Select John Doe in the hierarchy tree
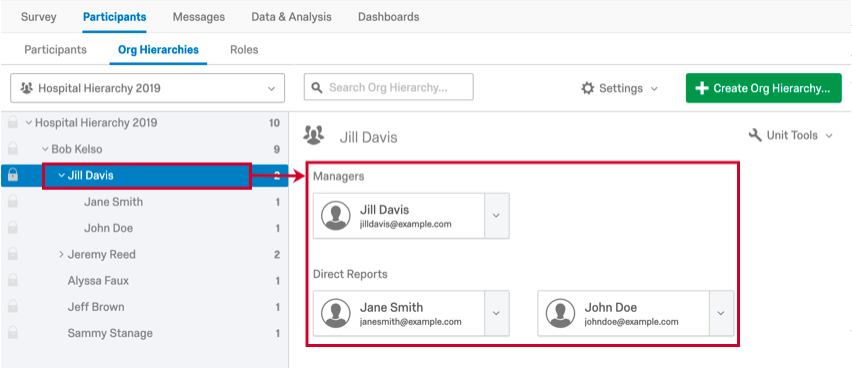Image resolution: width=852 pixels, height=368 pixels. [x=108, y=228]
